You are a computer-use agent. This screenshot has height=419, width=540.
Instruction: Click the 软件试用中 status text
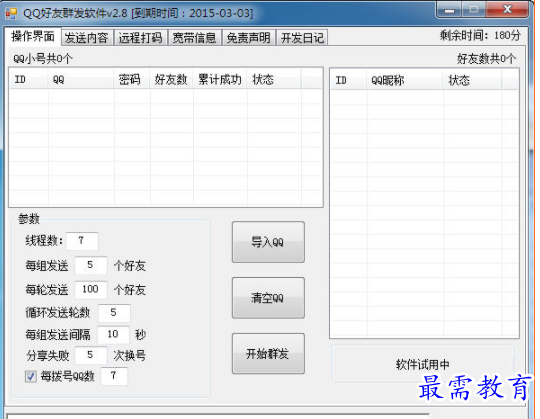tap(423, 365)
